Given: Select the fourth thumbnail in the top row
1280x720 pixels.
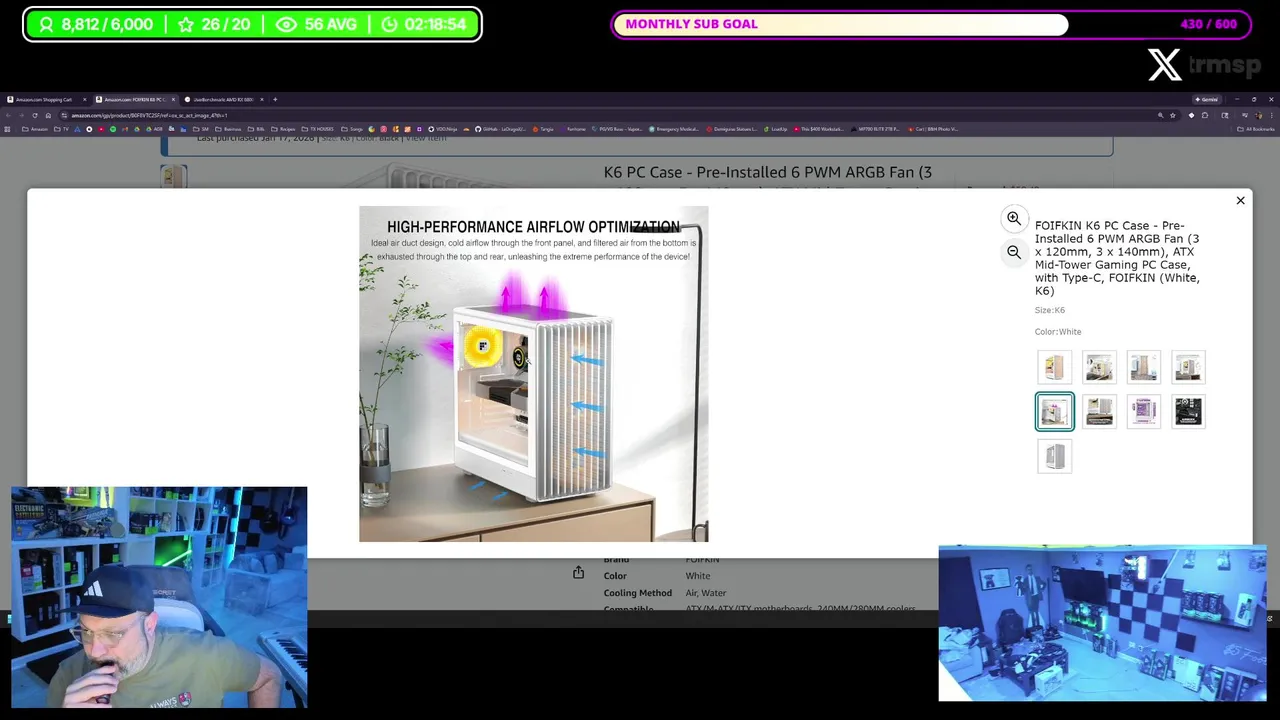Looking at the screenshot, I should (1188, 367).
